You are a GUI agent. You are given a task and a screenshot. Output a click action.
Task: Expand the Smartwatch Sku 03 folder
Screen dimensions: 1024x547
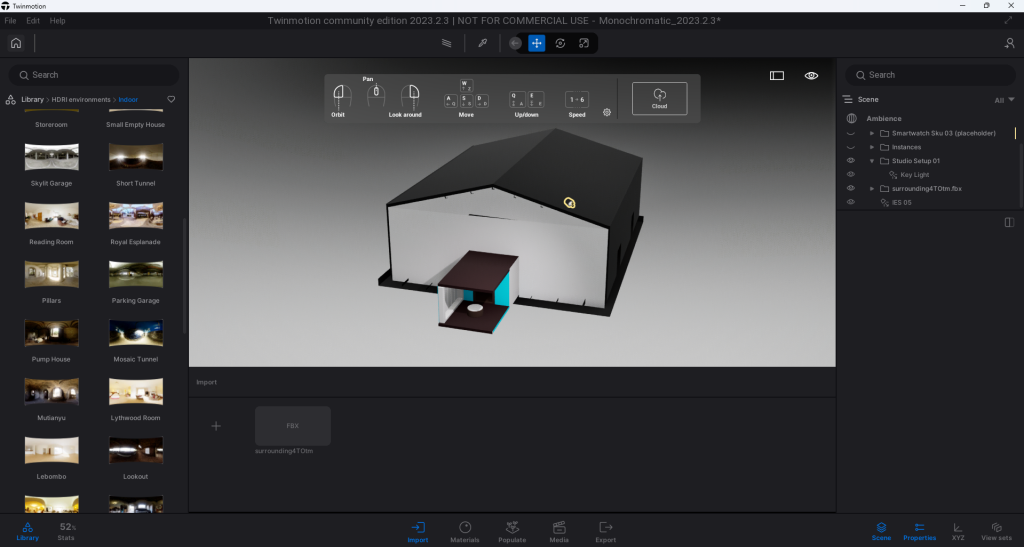tap(872, 133)
